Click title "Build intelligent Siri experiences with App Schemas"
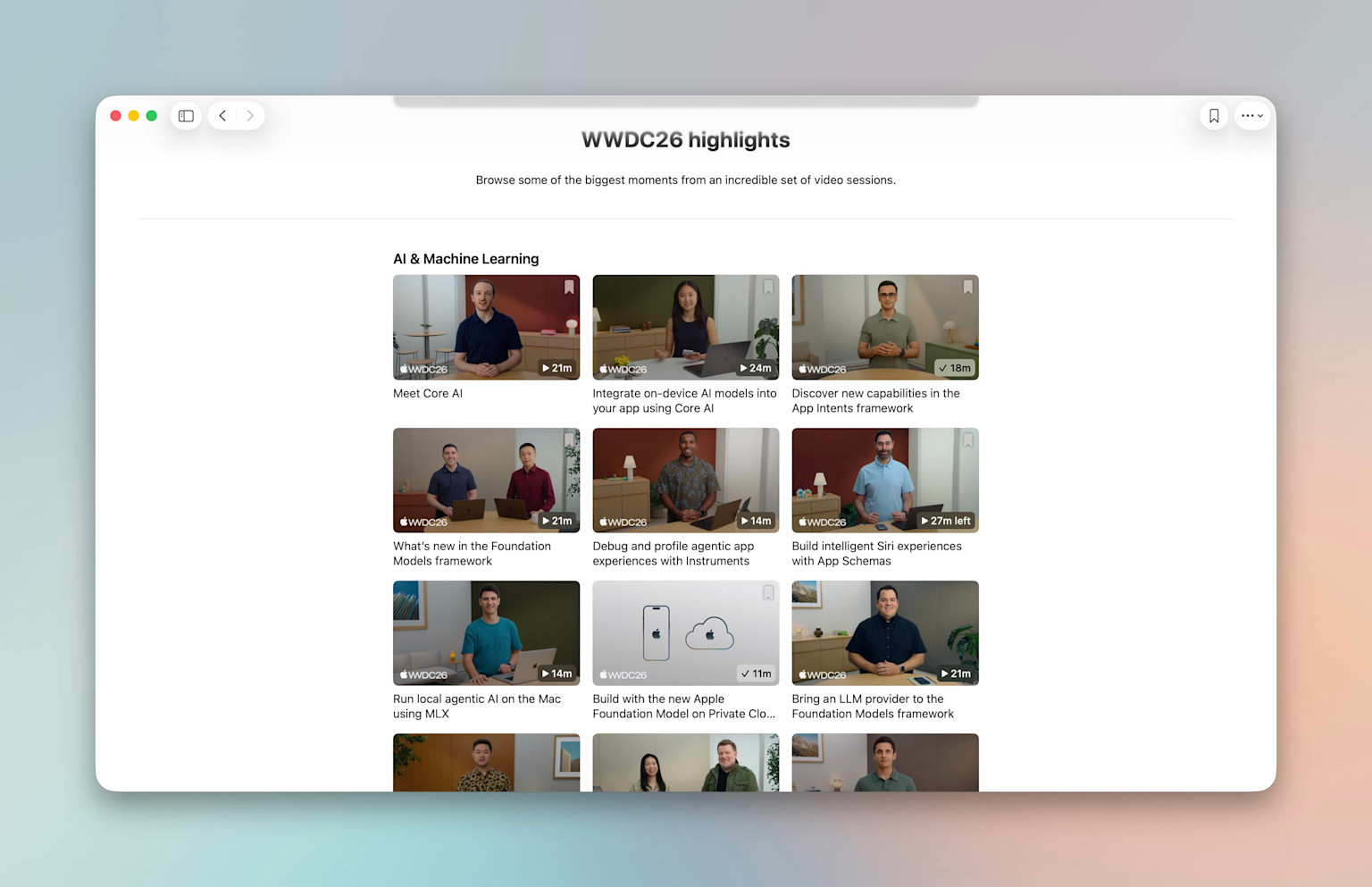This screenshot has height=887, width=1372. pos(876,553)
